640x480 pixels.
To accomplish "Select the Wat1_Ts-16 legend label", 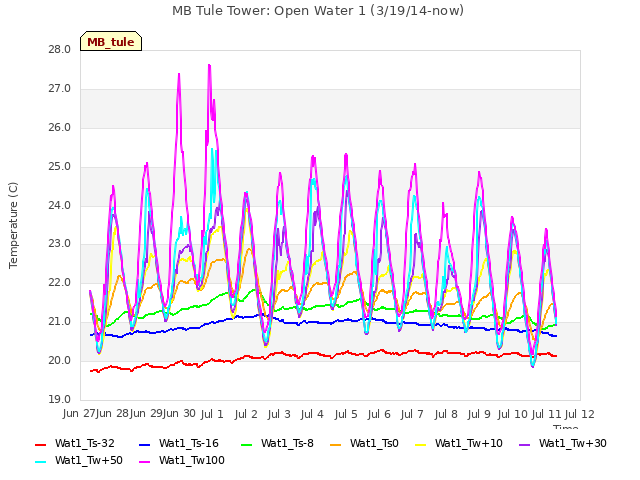I will tap(189, 443).
